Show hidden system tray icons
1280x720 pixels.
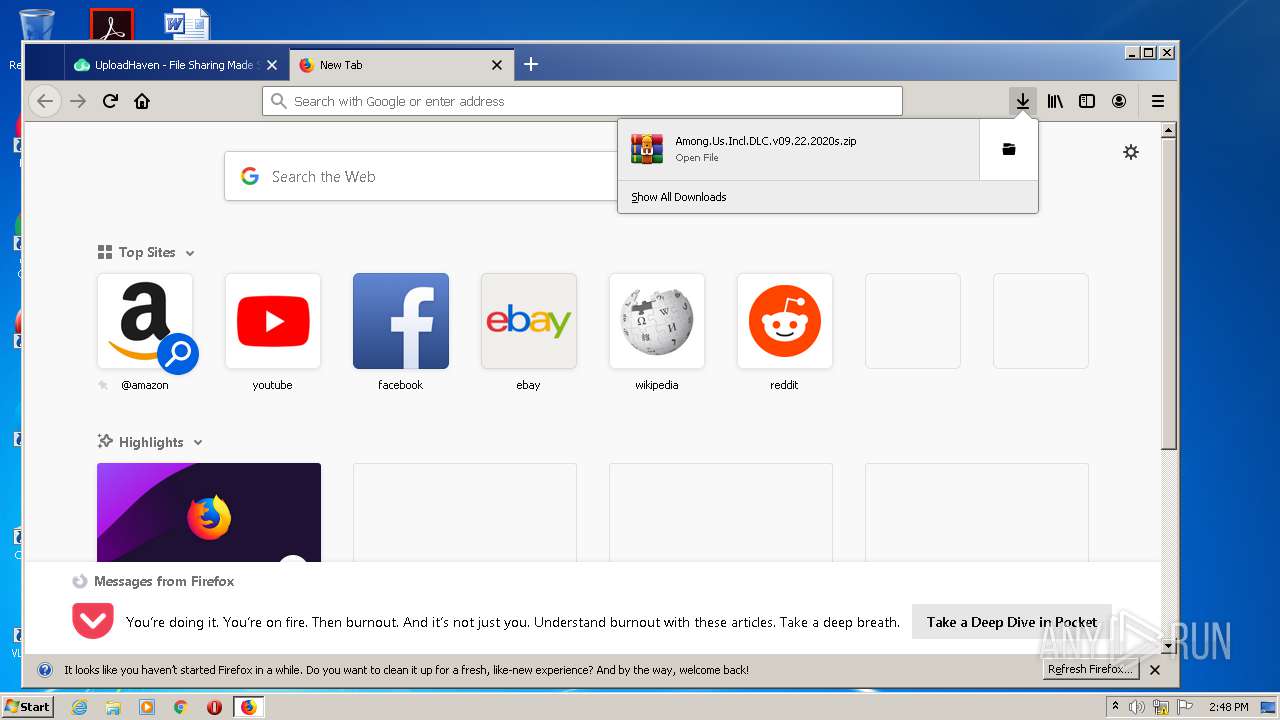coord(1115,707)
